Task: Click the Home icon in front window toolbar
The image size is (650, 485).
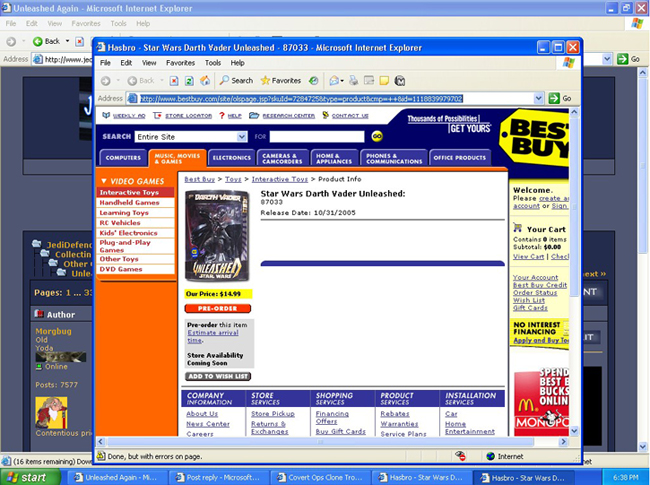Action: pyautogui.click(x=205, y=81)
